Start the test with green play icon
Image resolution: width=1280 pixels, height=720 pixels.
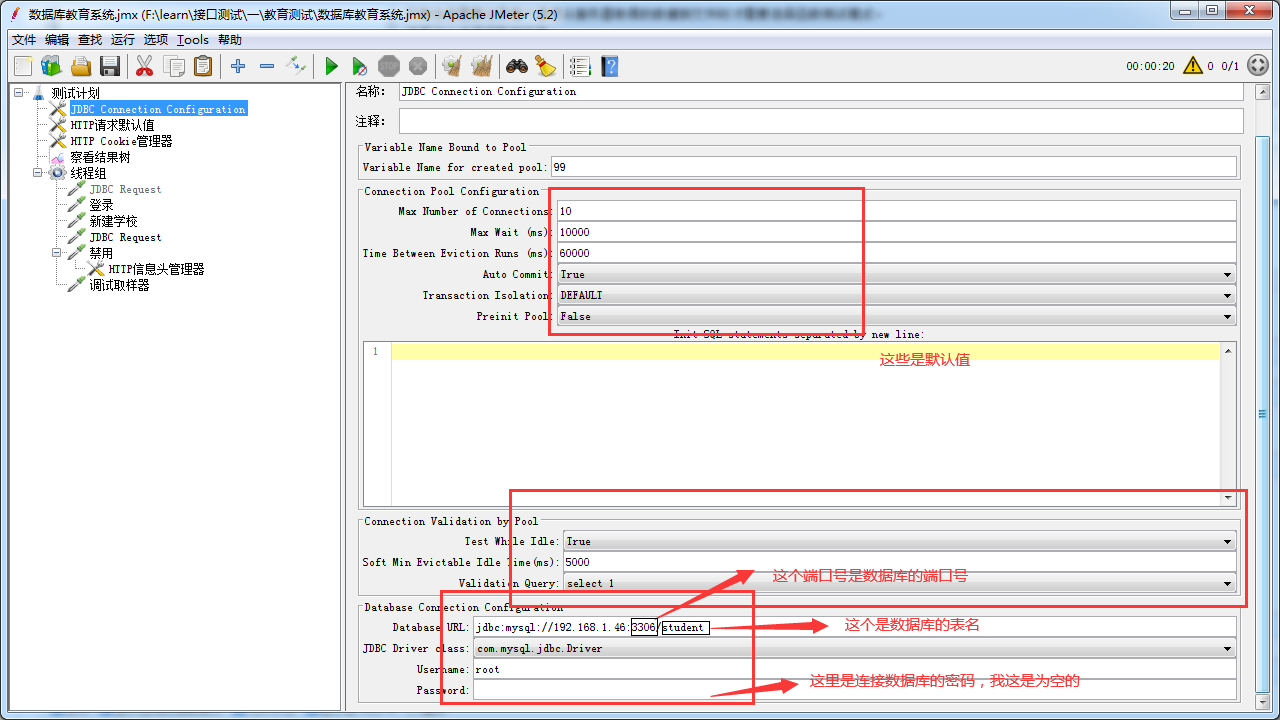tap(331, 66)
